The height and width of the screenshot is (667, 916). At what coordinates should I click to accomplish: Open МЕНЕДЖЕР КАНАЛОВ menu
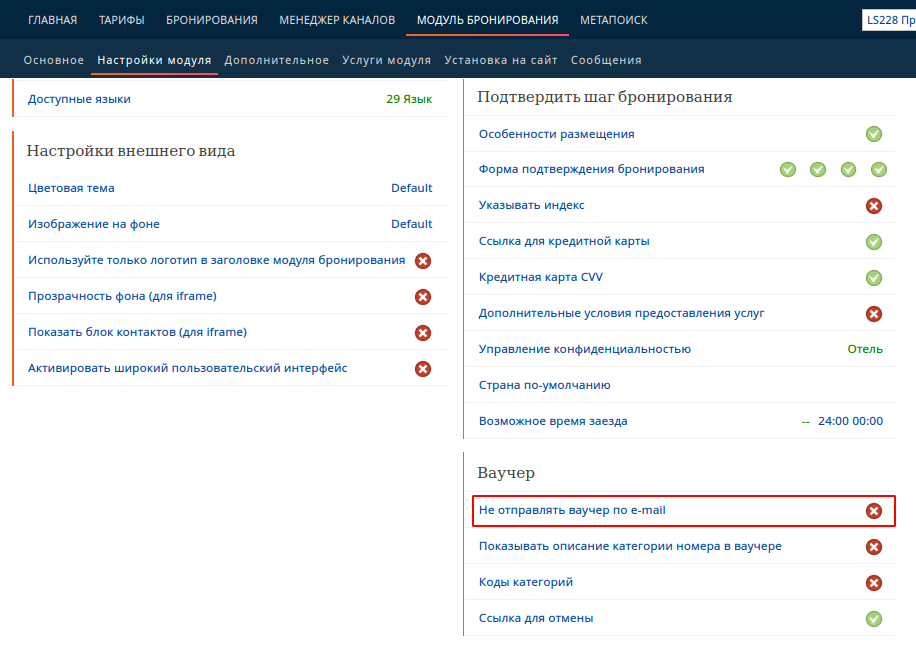[337, 20]
